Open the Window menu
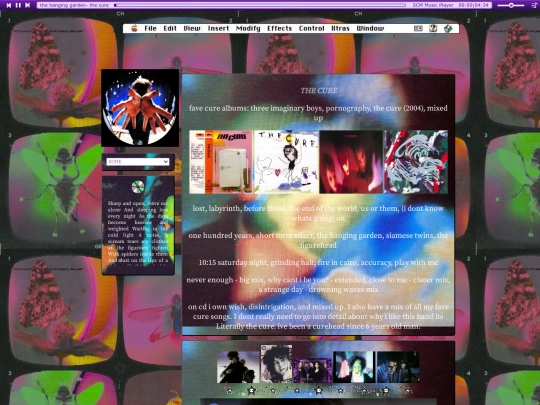 [x=370, y=28]
